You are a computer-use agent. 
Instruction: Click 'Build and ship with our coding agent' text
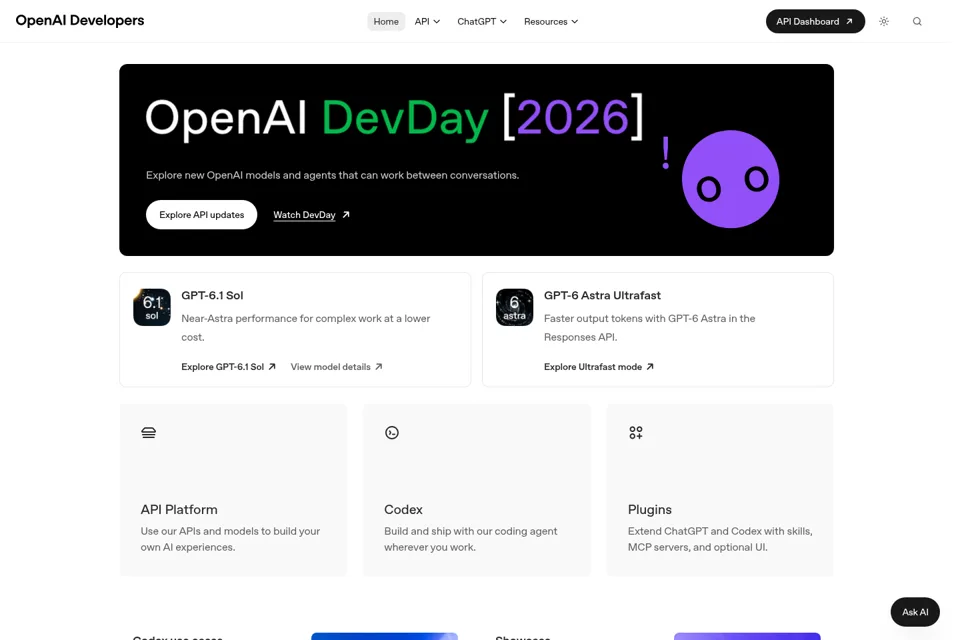click(x=471, y=539)
